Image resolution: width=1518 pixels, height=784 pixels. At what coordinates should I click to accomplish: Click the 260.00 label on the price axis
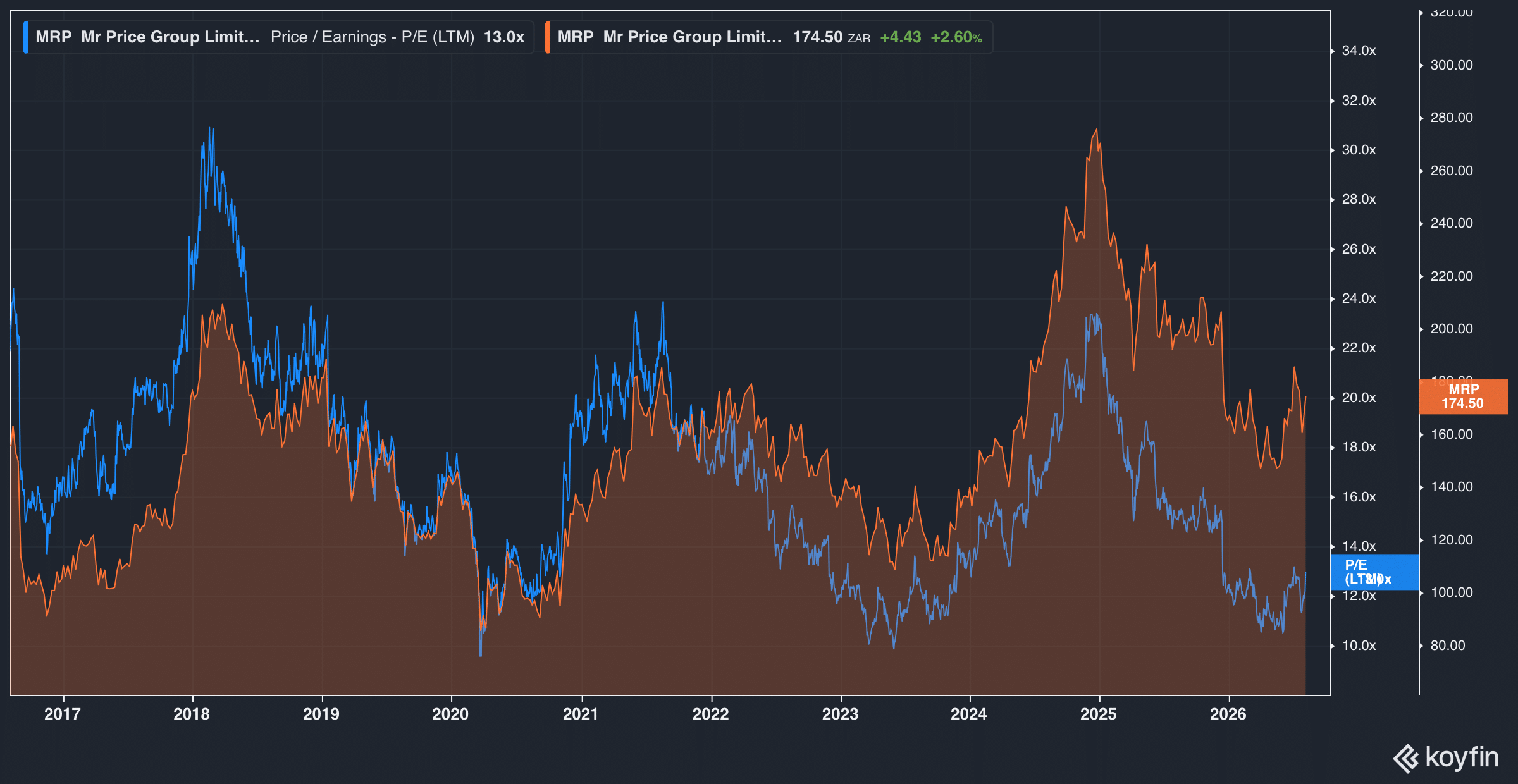(1452, 171)
